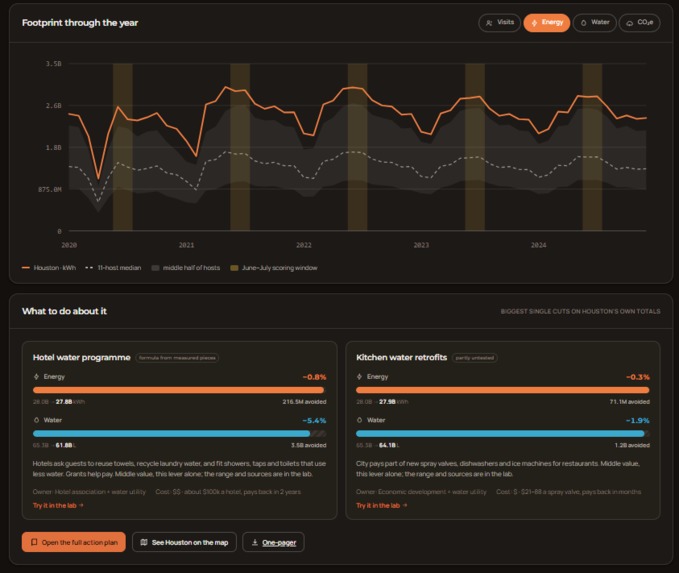679x573 pixels.
Task: Open the full action plan
Action: [74, 542]
